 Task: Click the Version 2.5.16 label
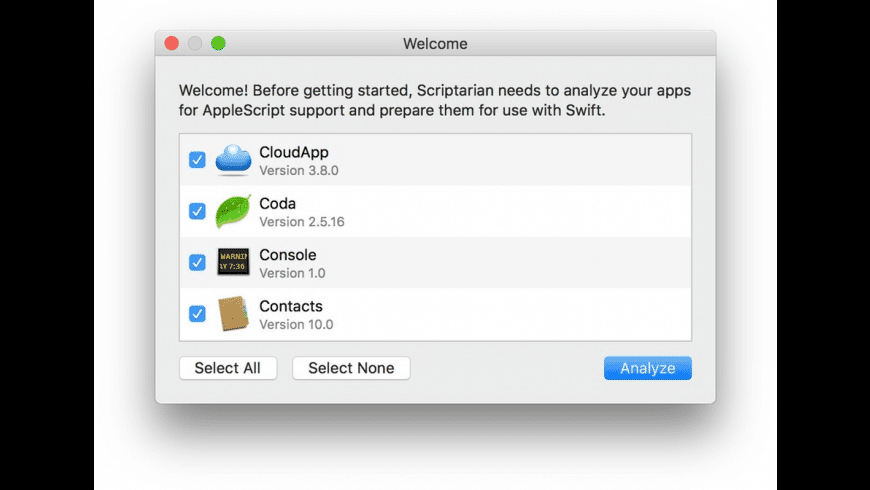coord(302,221)
